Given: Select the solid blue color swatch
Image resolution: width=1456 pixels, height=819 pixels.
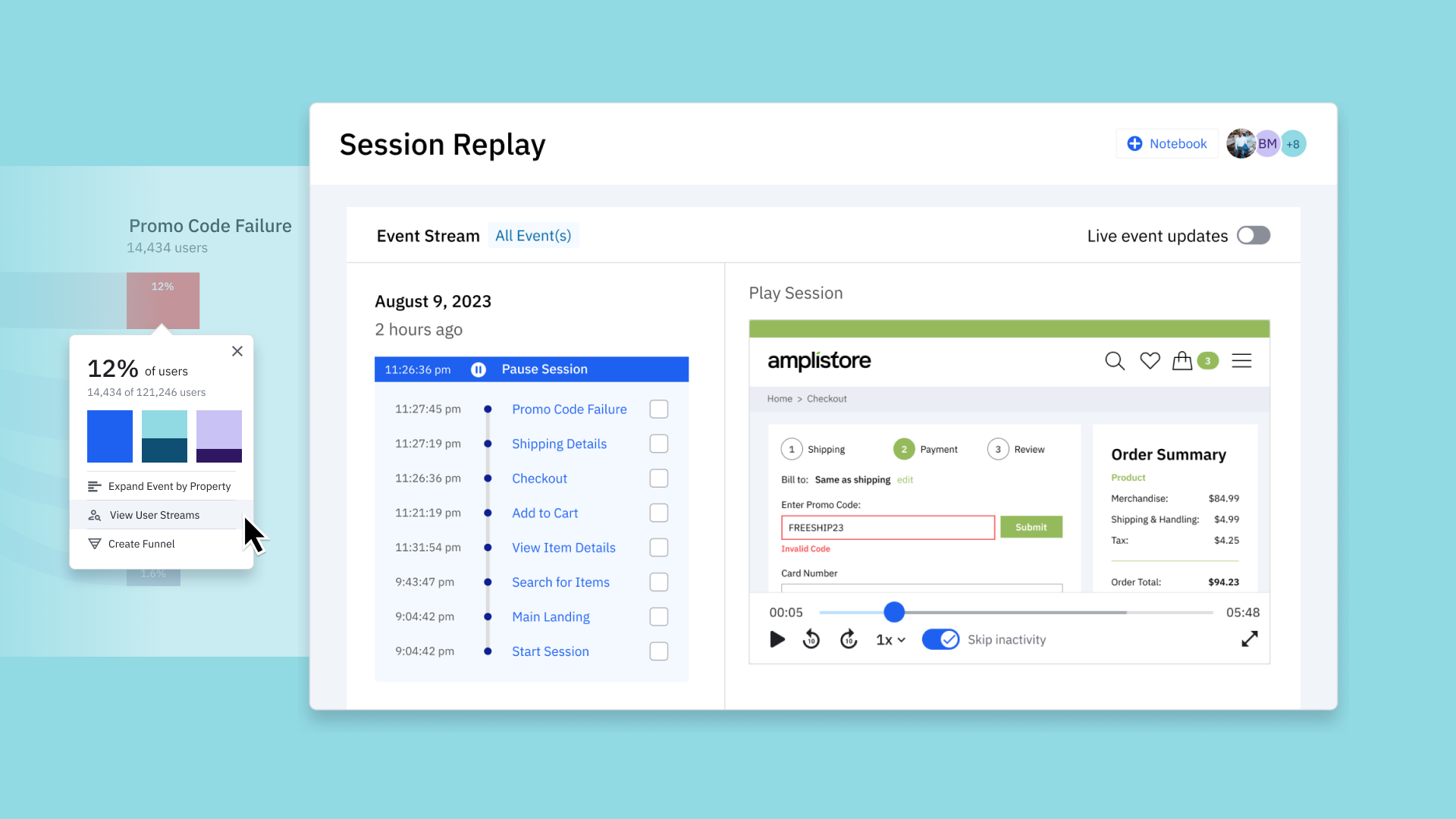Looking at the screenshot, I should (x=110, y=436).
